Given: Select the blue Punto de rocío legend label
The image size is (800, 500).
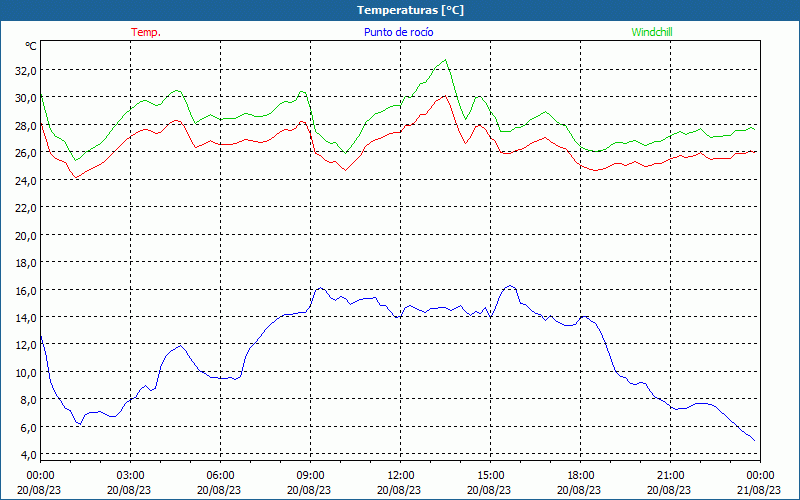Looking at the screenshot, I should tap(398, 32).
